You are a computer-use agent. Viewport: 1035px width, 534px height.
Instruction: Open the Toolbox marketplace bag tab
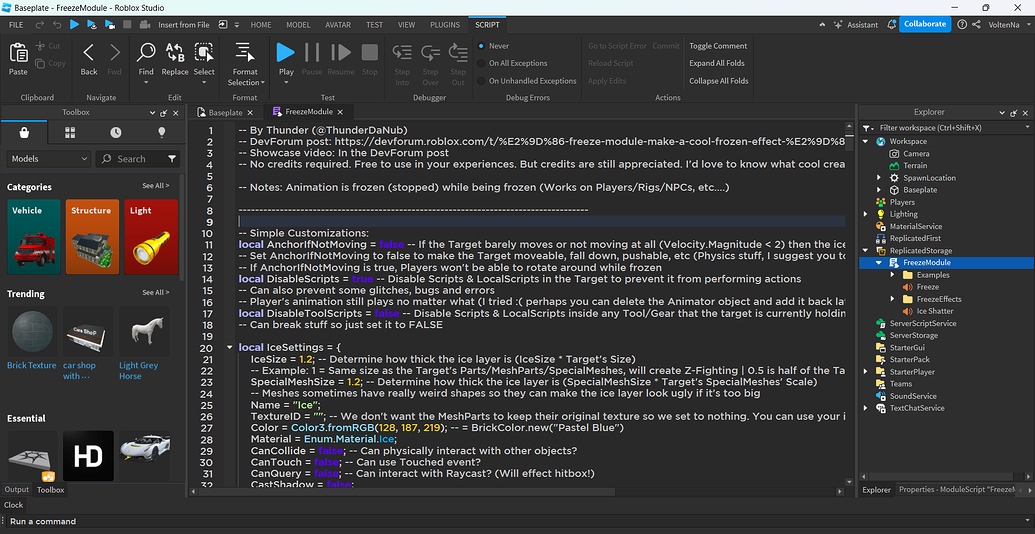coord(24,133)
